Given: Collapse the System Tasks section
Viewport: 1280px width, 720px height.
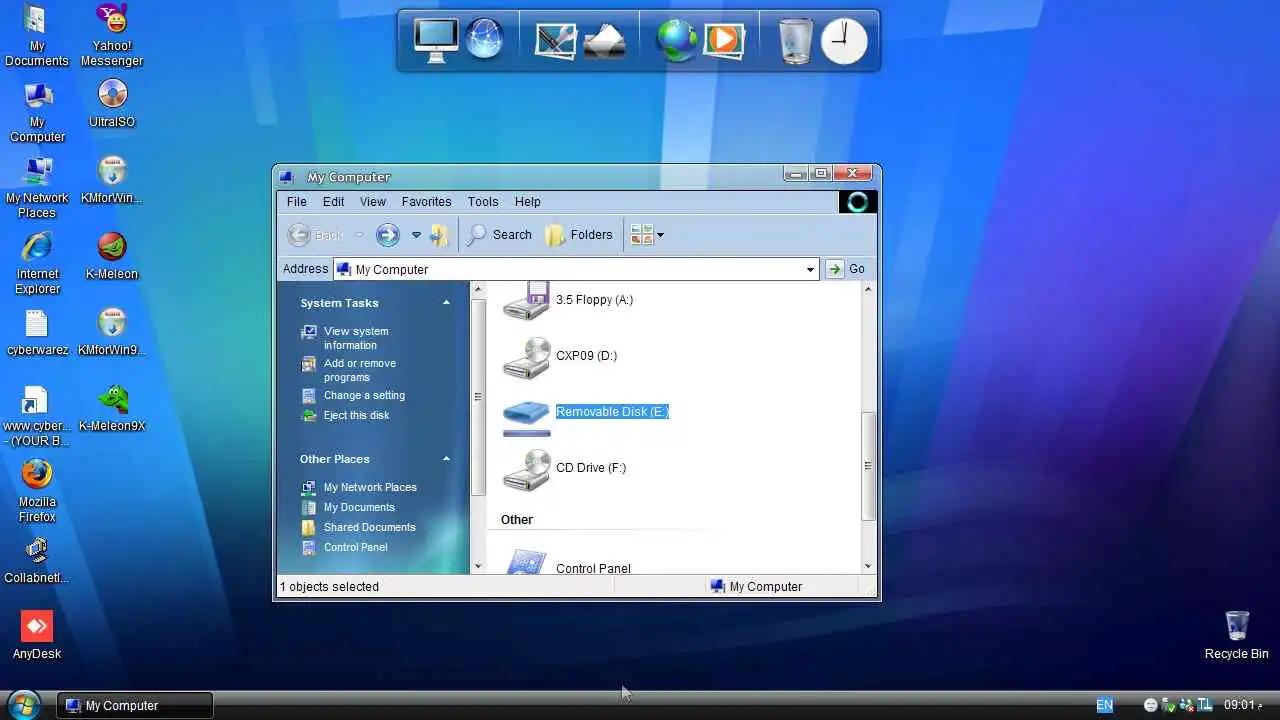Looking at the screenshot, I should coord(446,303).
